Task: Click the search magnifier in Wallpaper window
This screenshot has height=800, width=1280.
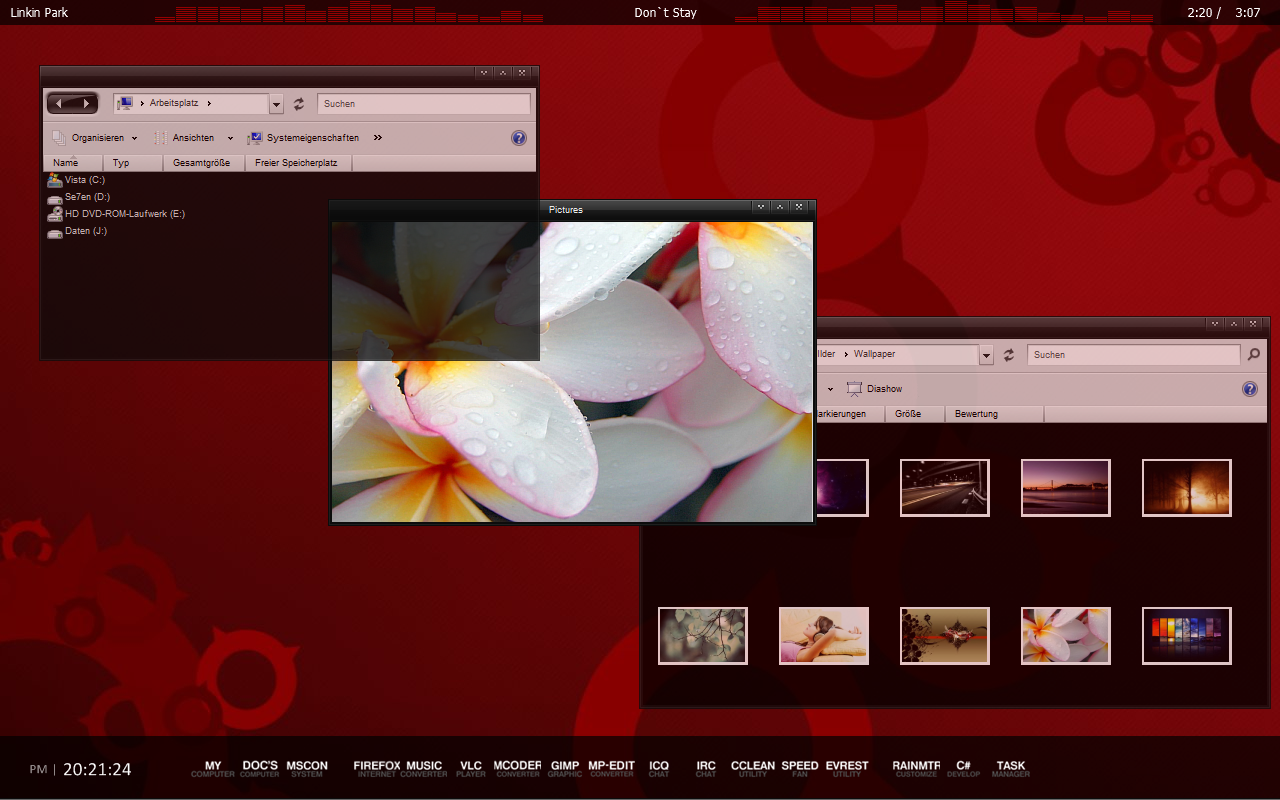Action: pyautogui.click(x=1254, y=355)
